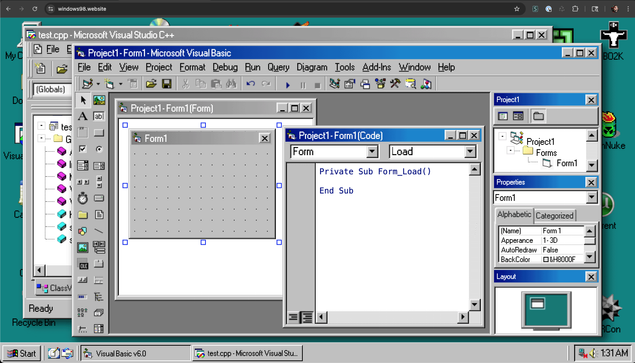
Task: Click the Save Project floppy icon
Action: point(166,84)
